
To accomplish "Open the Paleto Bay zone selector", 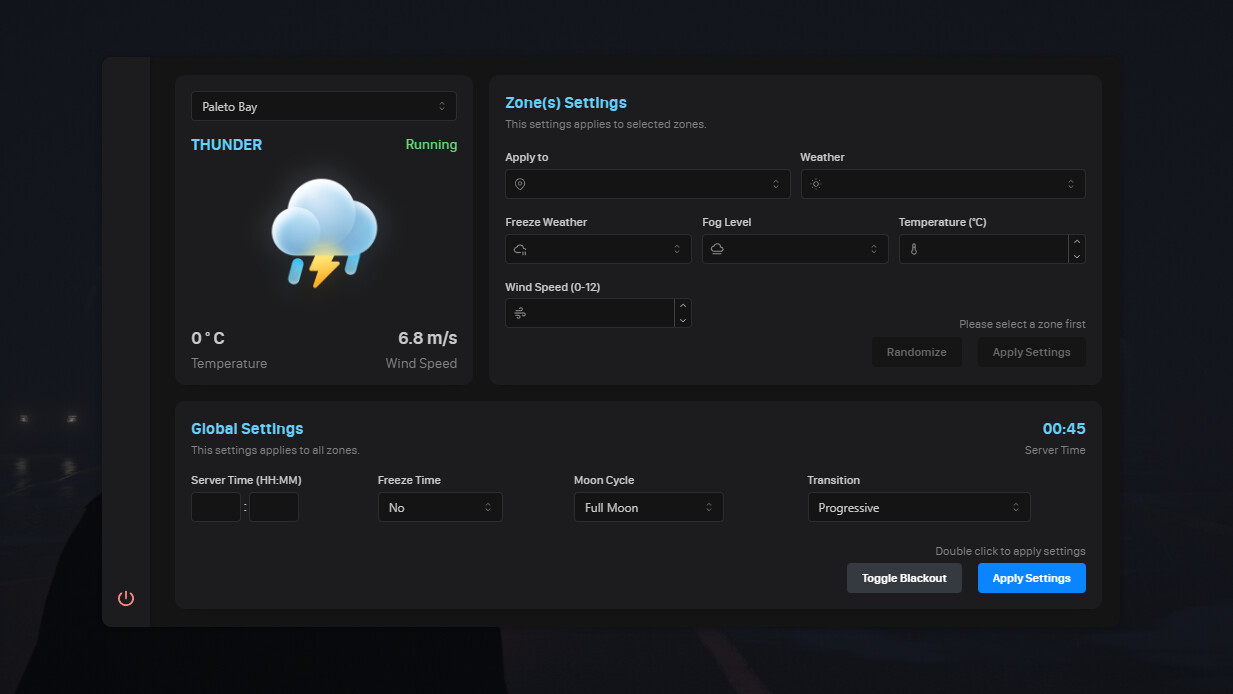I will 324,106.
